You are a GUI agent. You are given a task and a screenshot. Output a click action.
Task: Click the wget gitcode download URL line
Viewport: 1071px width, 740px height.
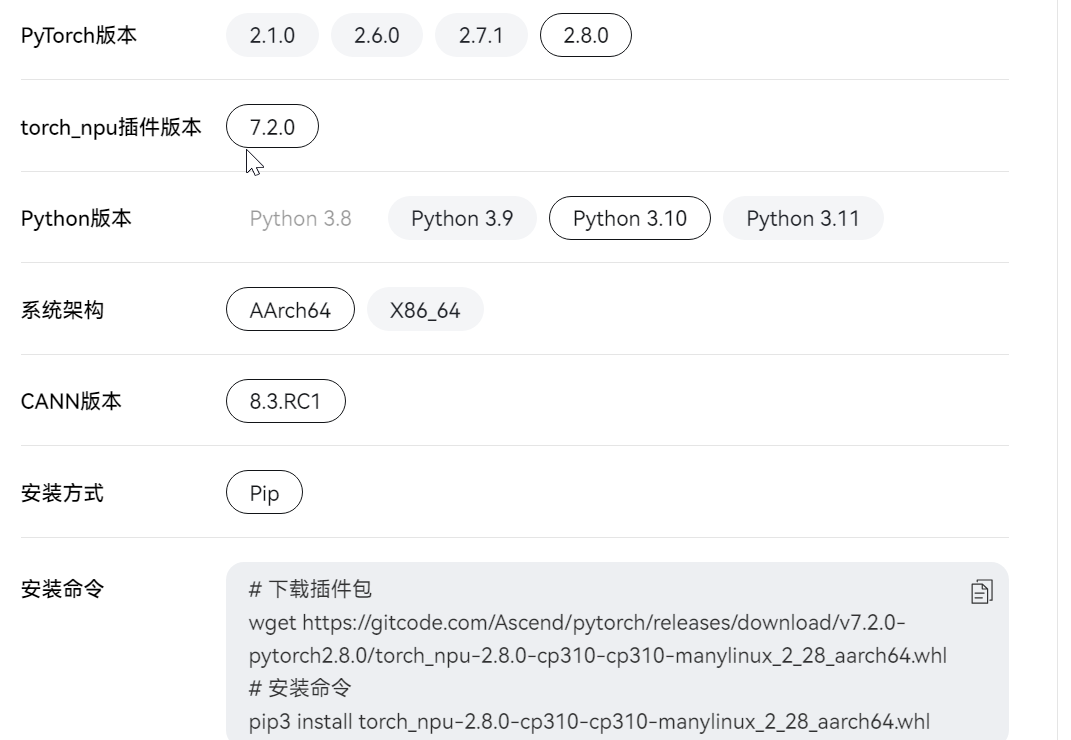pyautogui.click(x=577, y=622)
